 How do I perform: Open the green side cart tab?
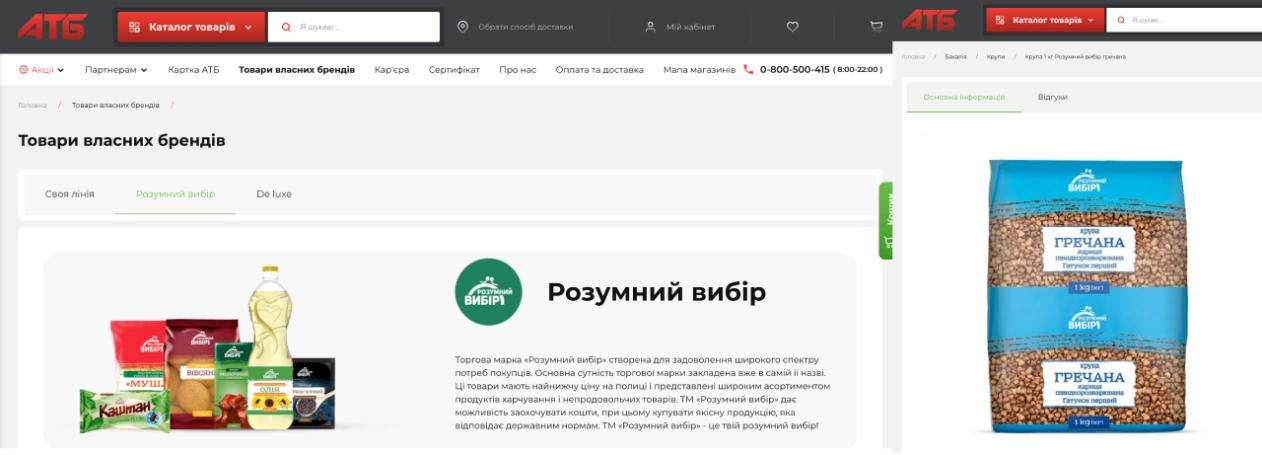[x=885, y=220]
